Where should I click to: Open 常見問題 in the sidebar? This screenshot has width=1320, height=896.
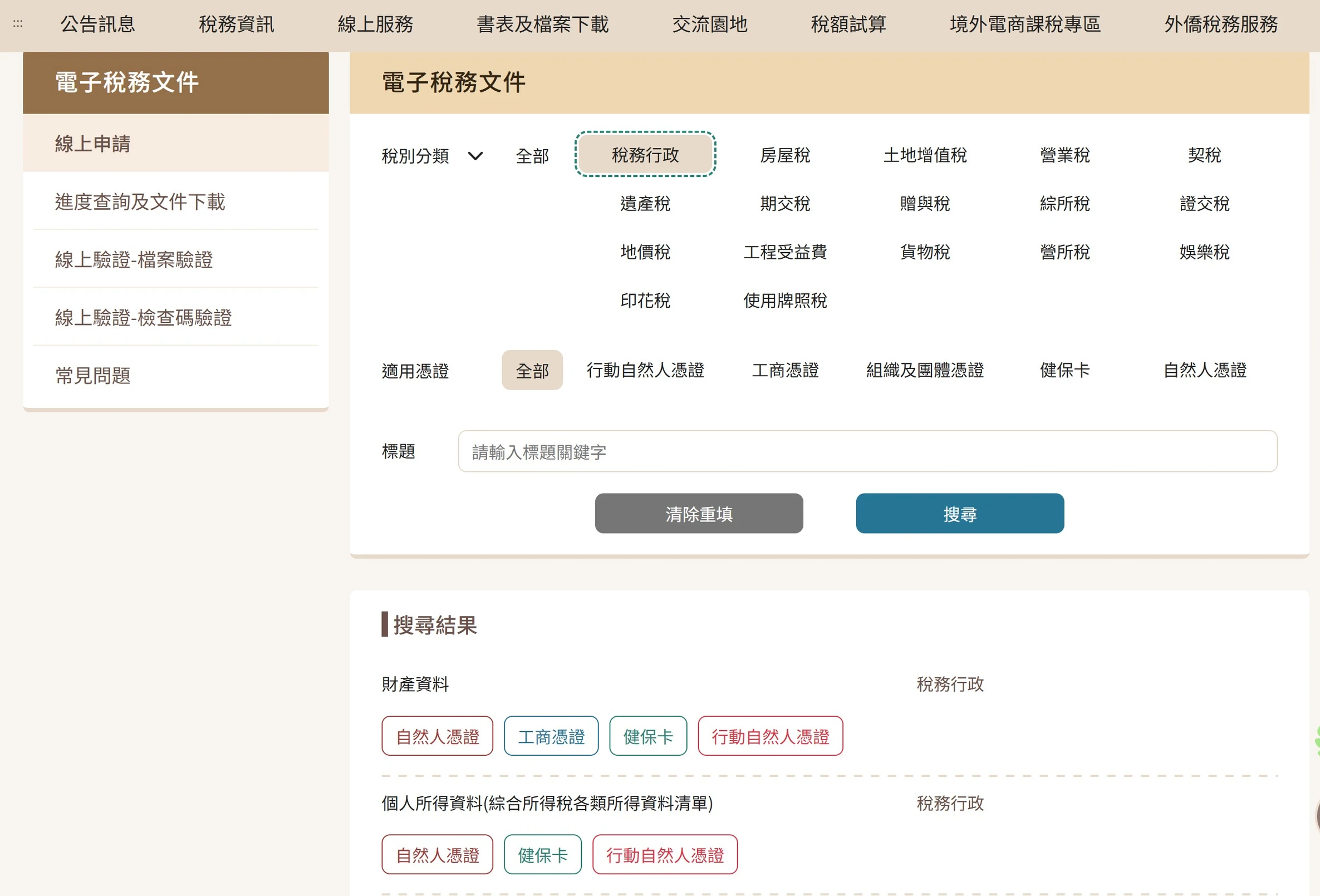point(92,375)
